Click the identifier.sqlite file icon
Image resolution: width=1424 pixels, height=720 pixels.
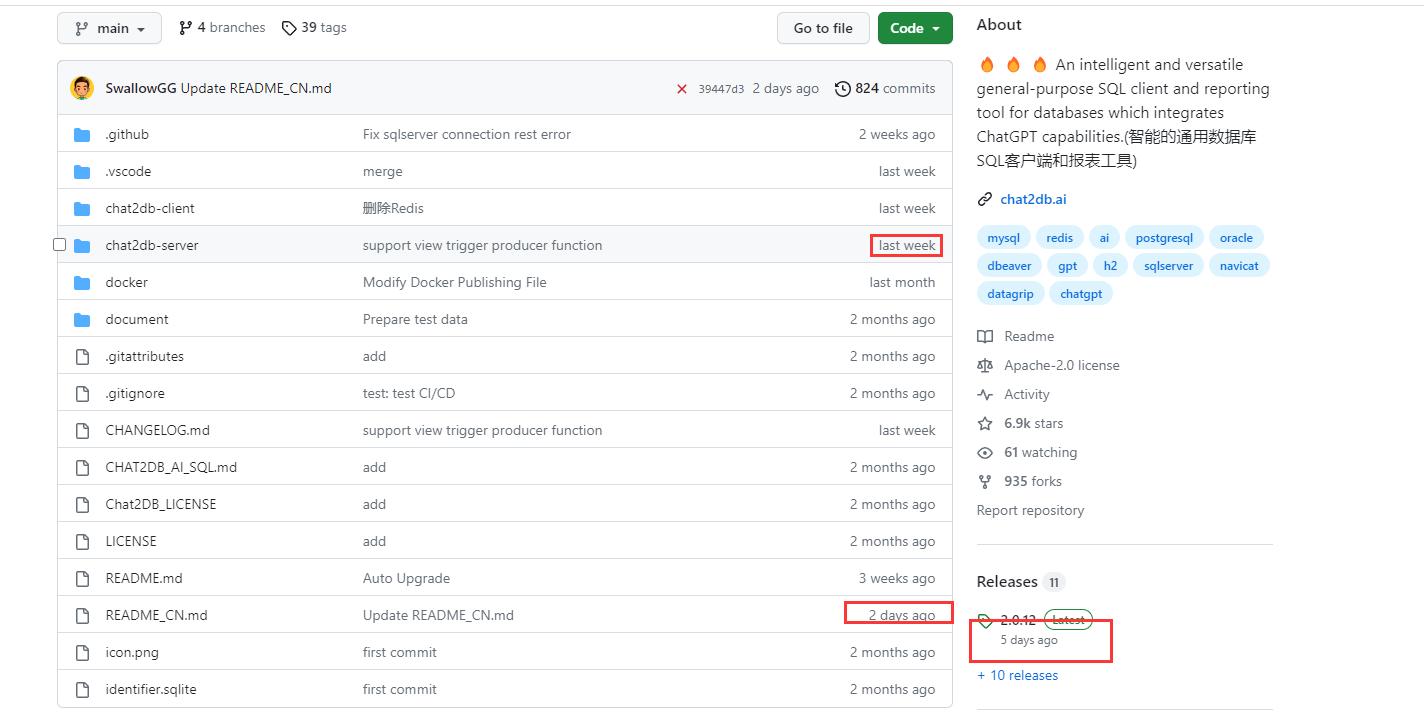[x=82, y=689]
